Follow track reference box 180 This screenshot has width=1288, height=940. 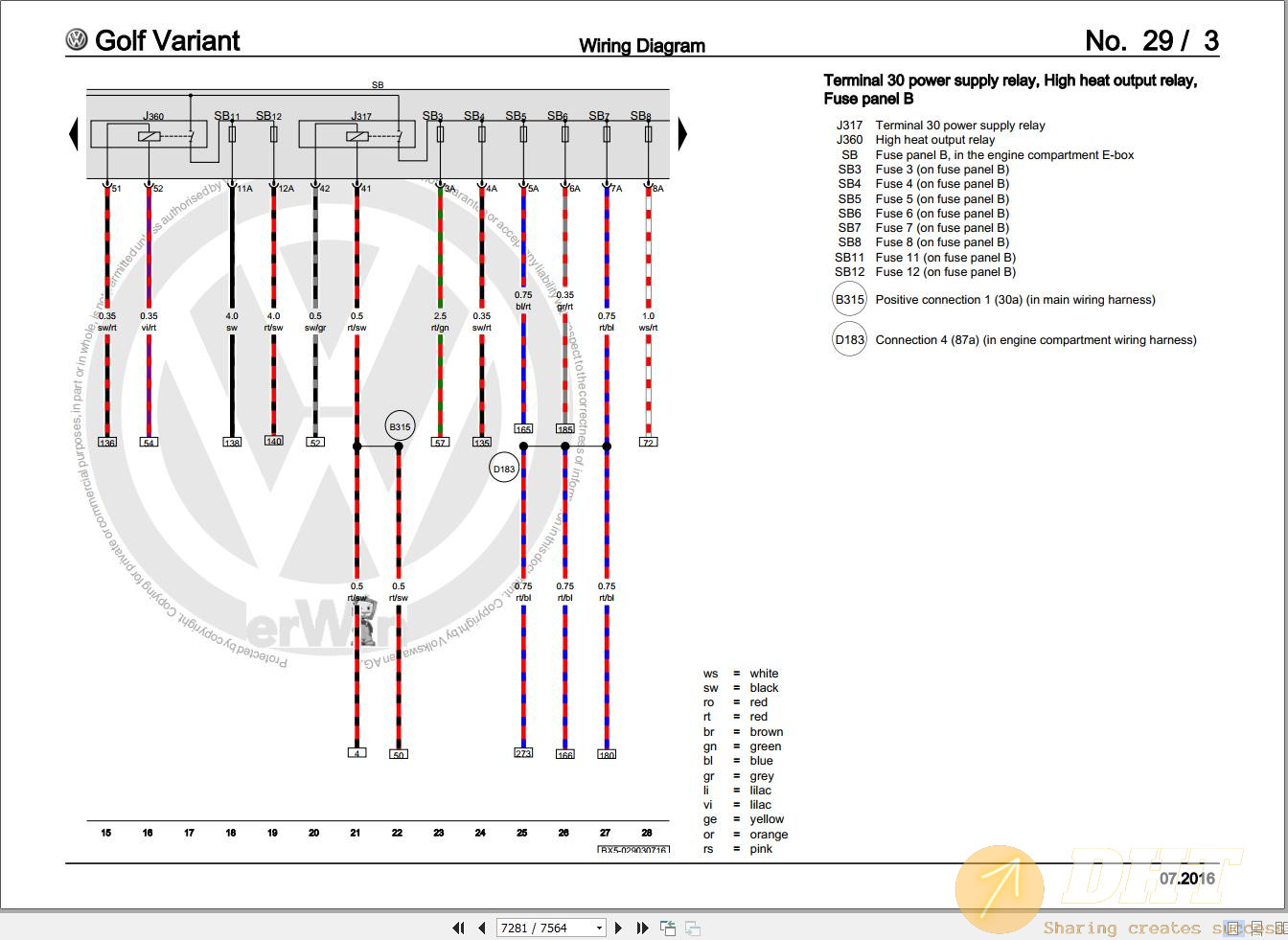click(607, 755)
